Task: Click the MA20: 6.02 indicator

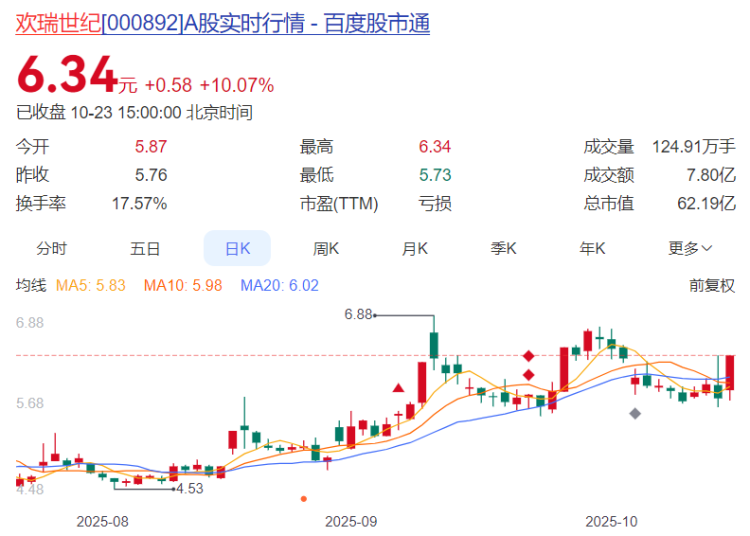Action: 279,285
